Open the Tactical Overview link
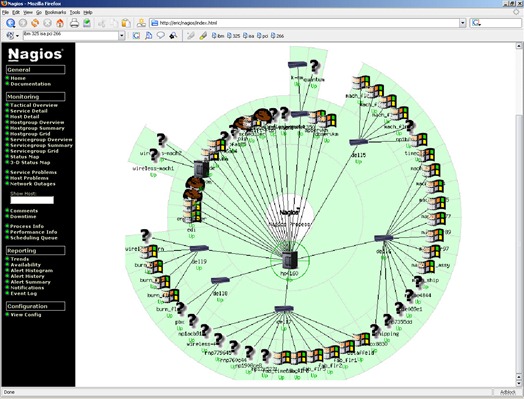The image size is (524, 399). click(x=34, y=105)
